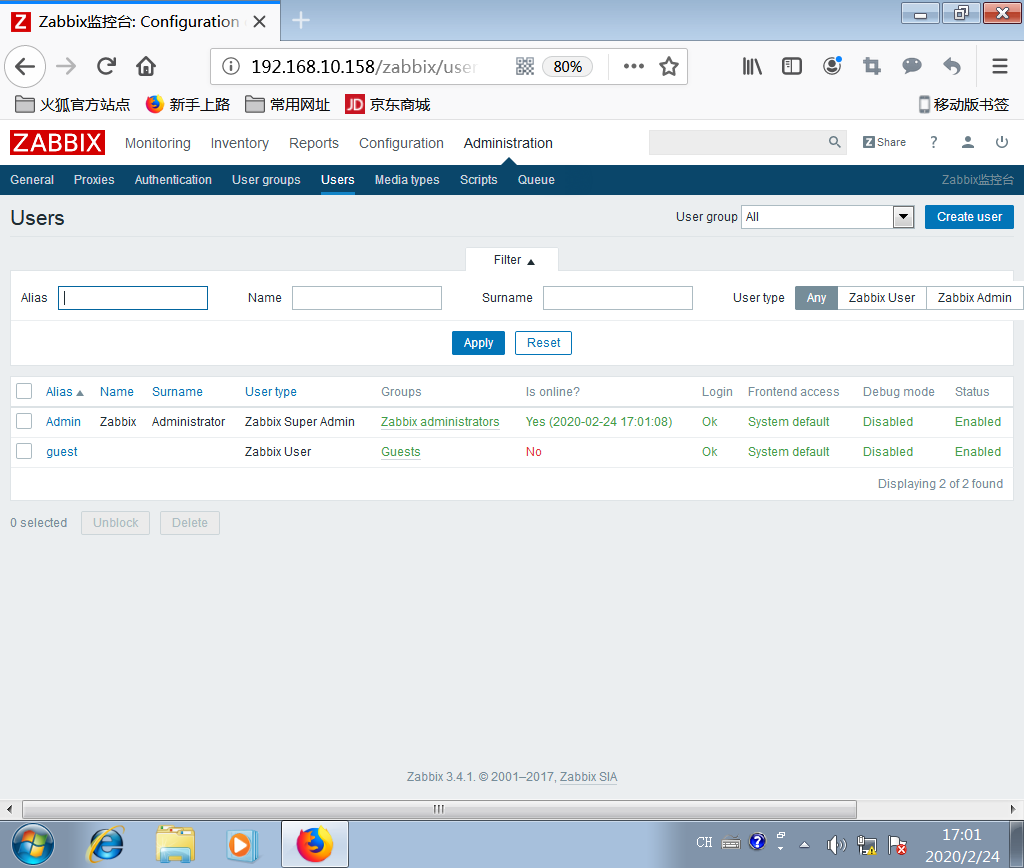This screenshot has height=868, width=1024.
Task: Open the chat bubble toolbar icon
Action: click(912, 65)
